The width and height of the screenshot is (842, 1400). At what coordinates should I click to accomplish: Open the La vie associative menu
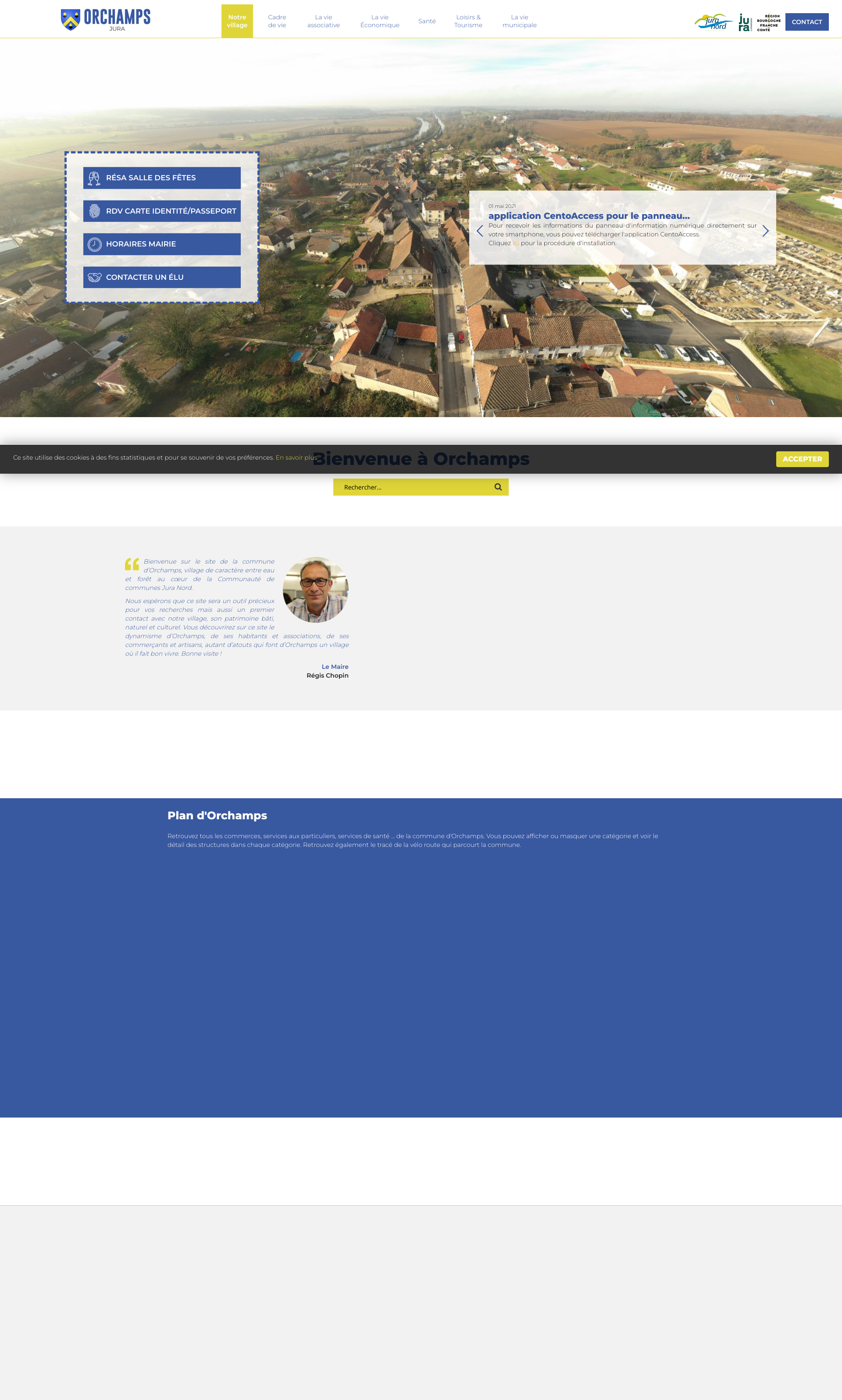pos(323,21)
